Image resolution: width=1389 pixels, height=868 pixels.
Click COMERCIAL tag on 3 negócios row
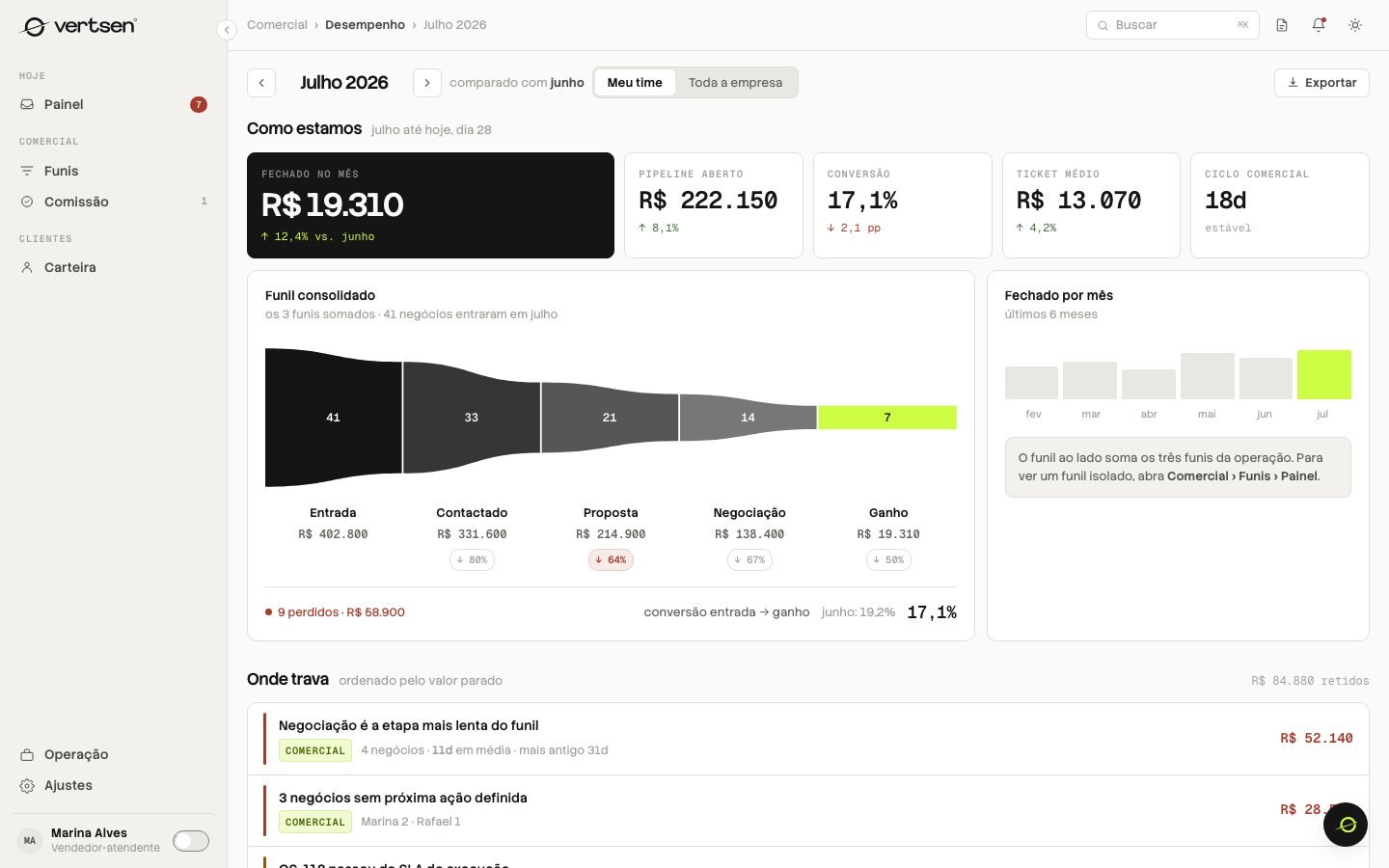(x=315, y=822)
